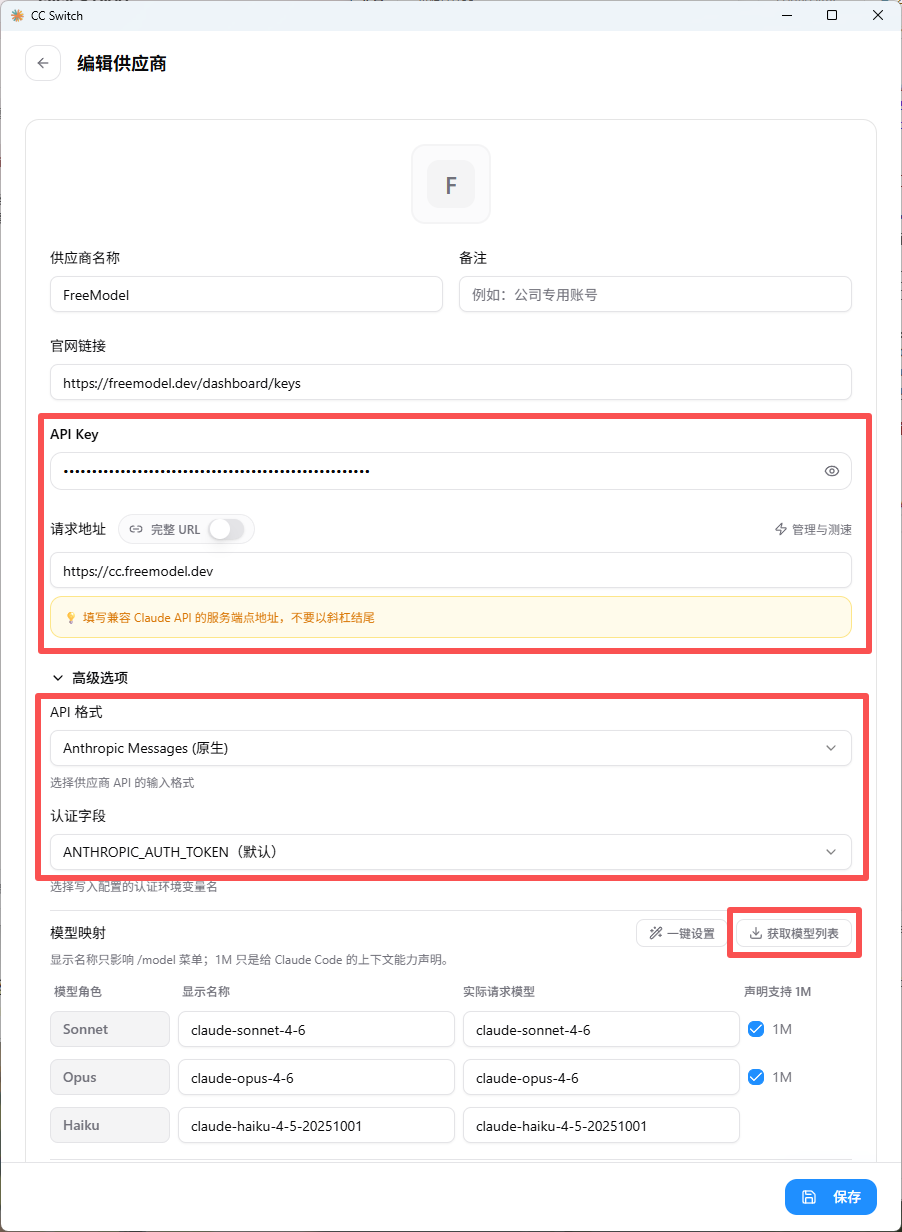Click into the API Key field
The width and height of the screenshot is (902, 1232).
click(x=451, y=471)
